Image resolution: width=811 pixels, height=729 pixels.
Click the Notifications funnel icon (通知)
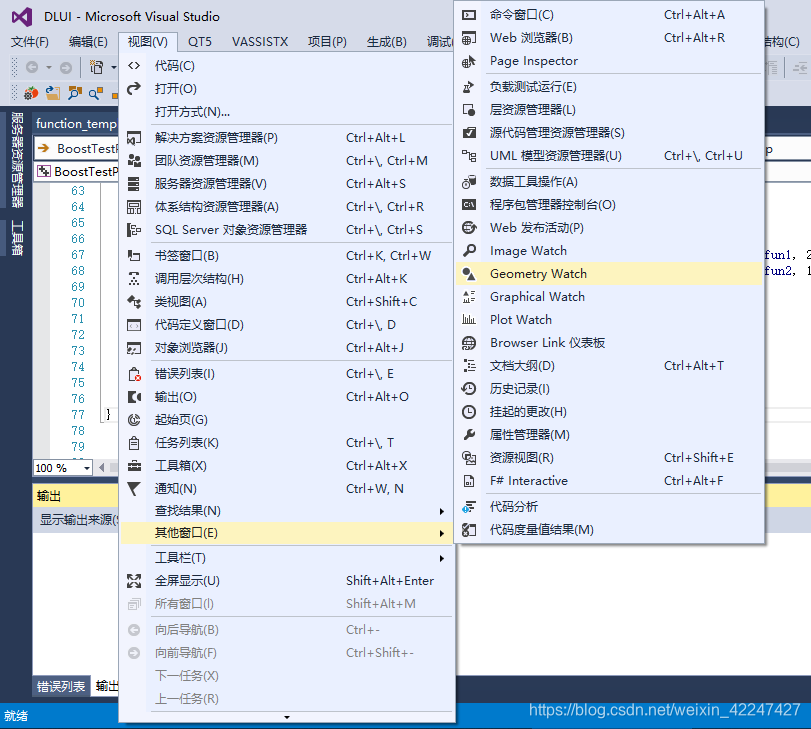coord(134,488)
